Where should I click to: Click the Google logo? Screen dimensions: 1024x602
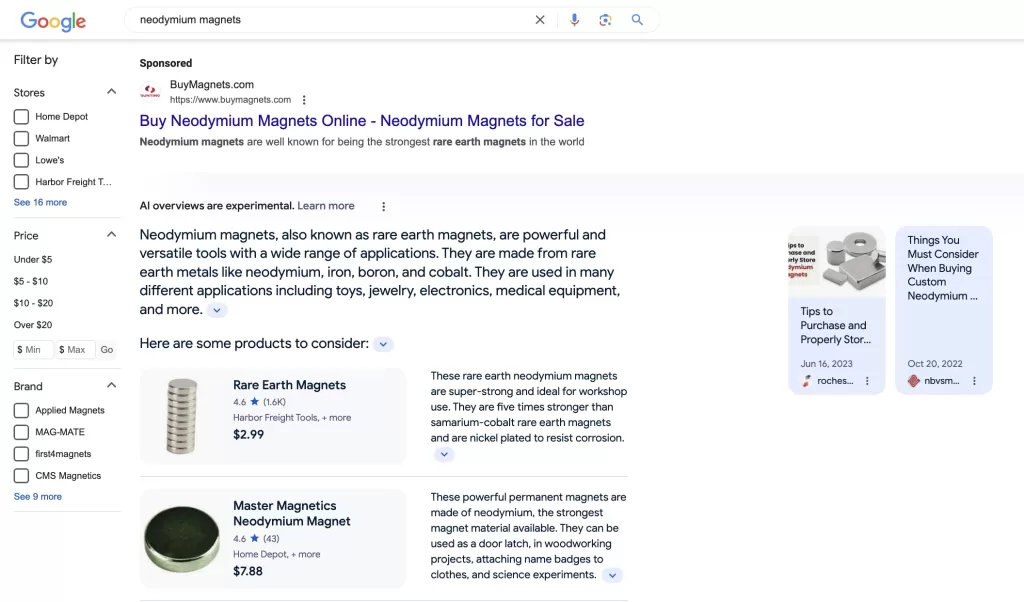(52, 20)
